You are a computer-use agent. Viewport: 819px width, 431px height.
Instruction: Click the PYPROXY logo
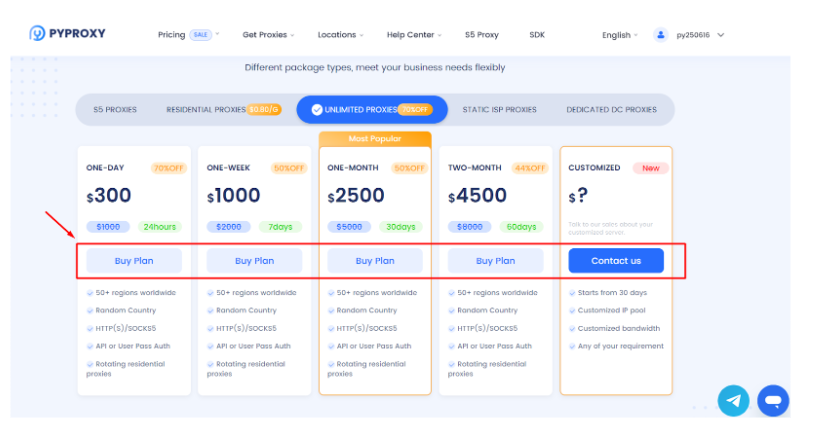click(x=67, y=33)
